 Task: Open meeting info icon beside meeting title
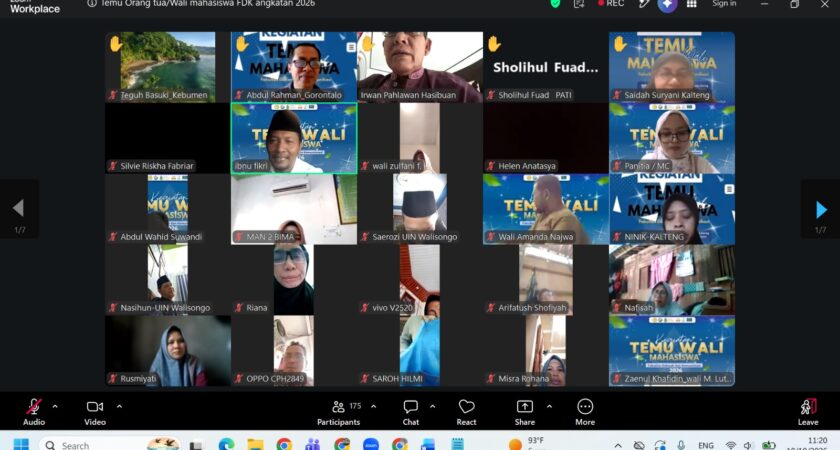pos(92,3)
